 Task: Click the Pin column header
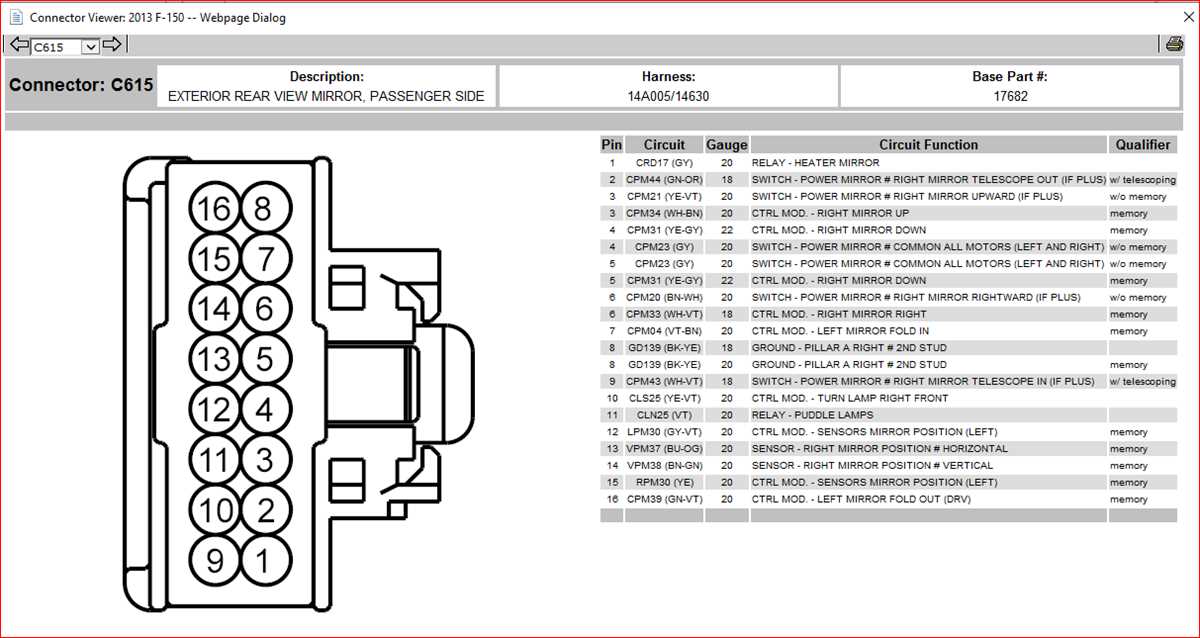point(612,145)
